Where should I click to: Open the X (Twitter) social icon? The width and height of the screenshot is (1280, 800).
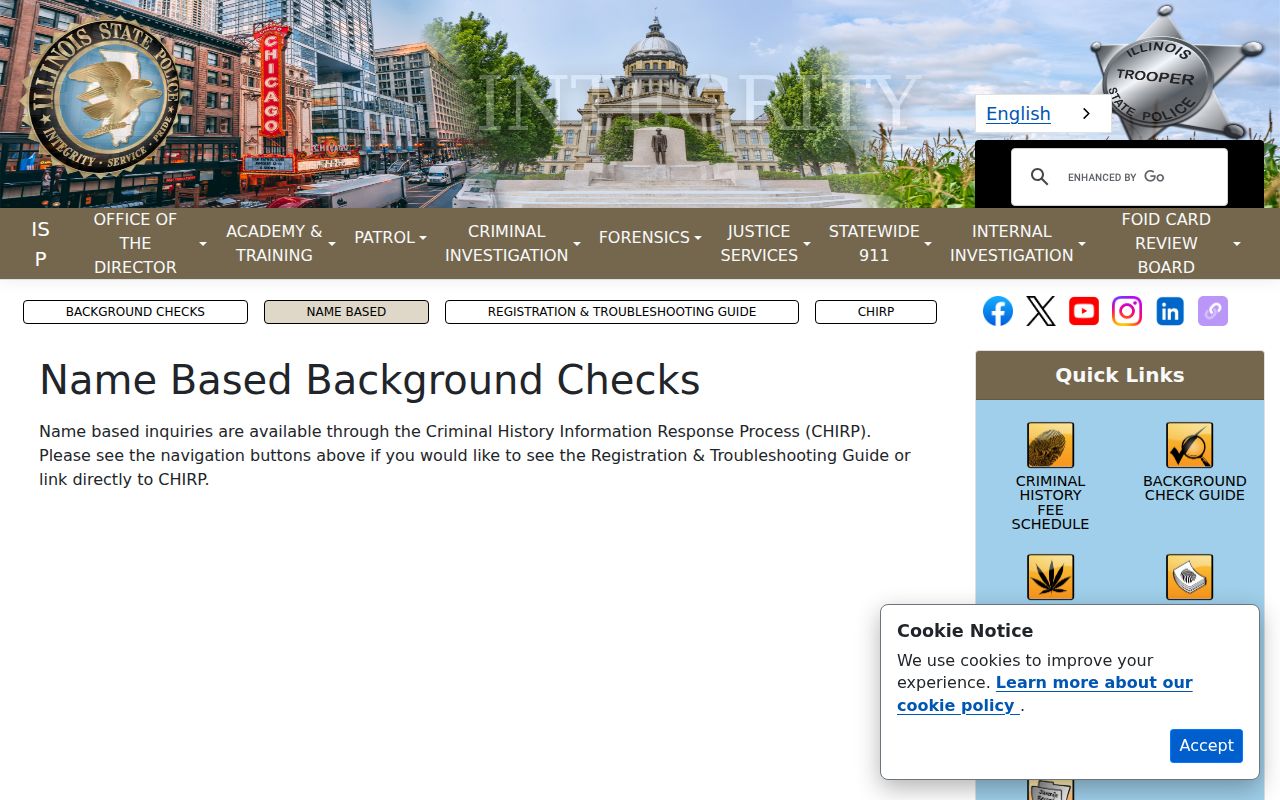pyautogui.click(x=1040, y=311)
